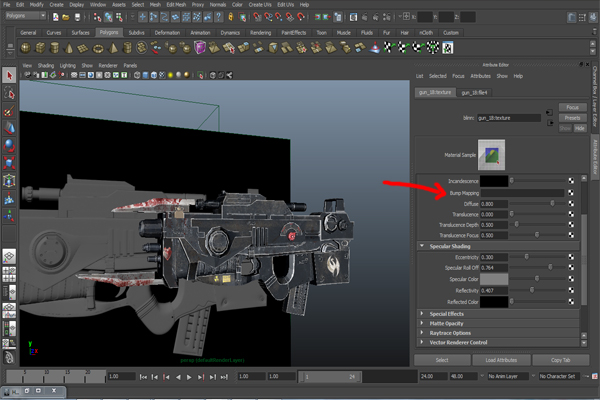Click the purple cube shelf icon

pos(200,48)
